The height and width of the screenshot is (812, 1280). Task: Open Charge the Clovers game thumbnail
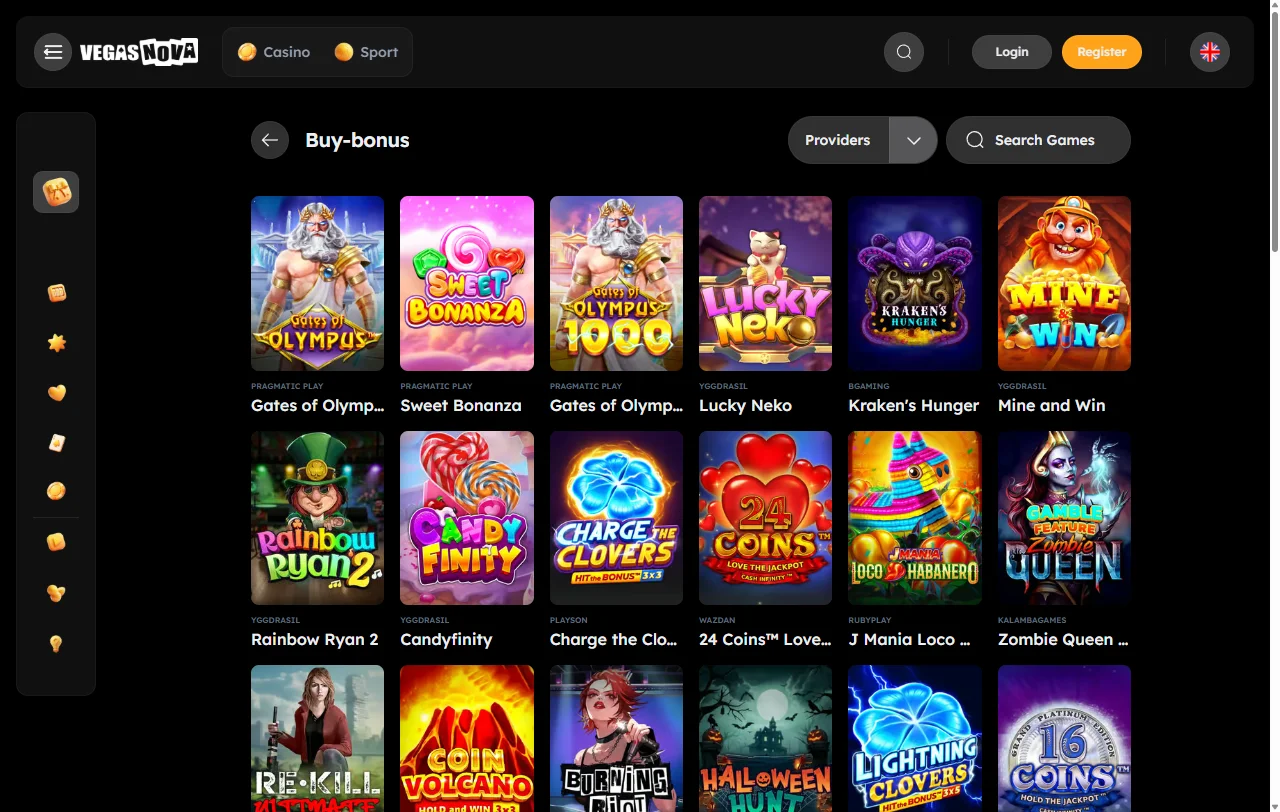(616, 518)
